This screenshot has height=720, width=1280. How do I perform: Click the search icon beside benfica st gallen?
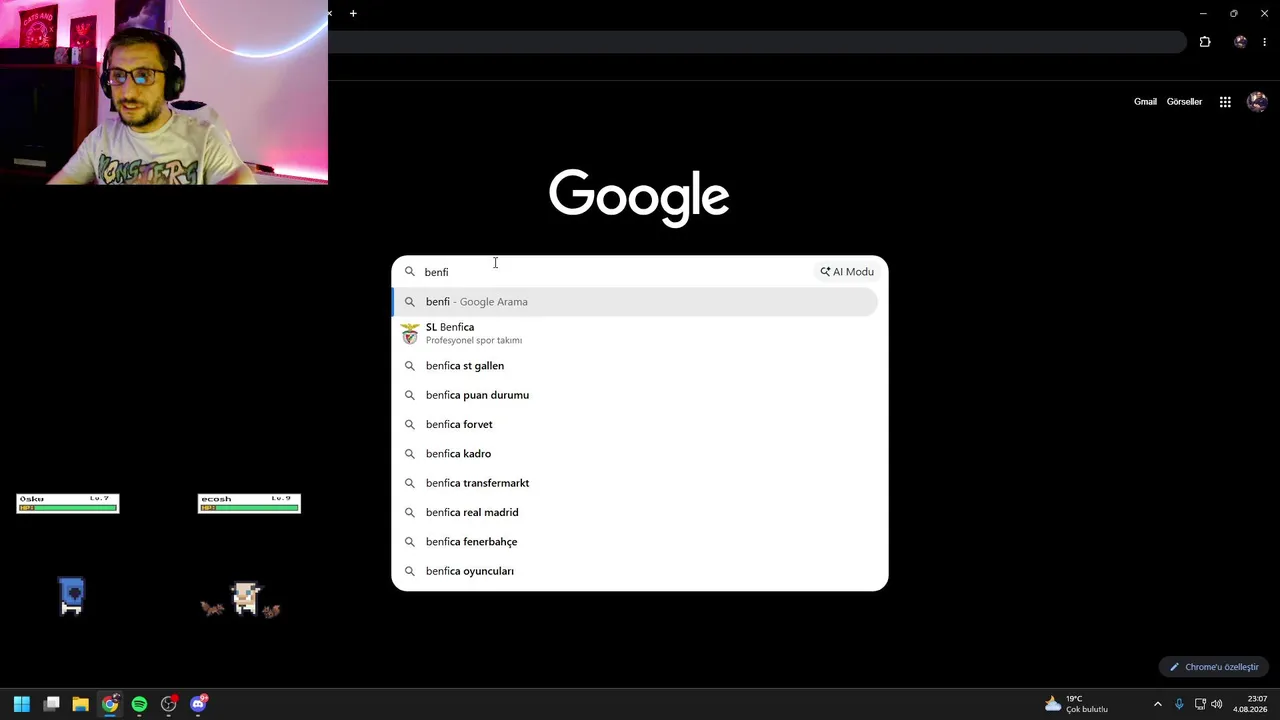tap(410, 366)
